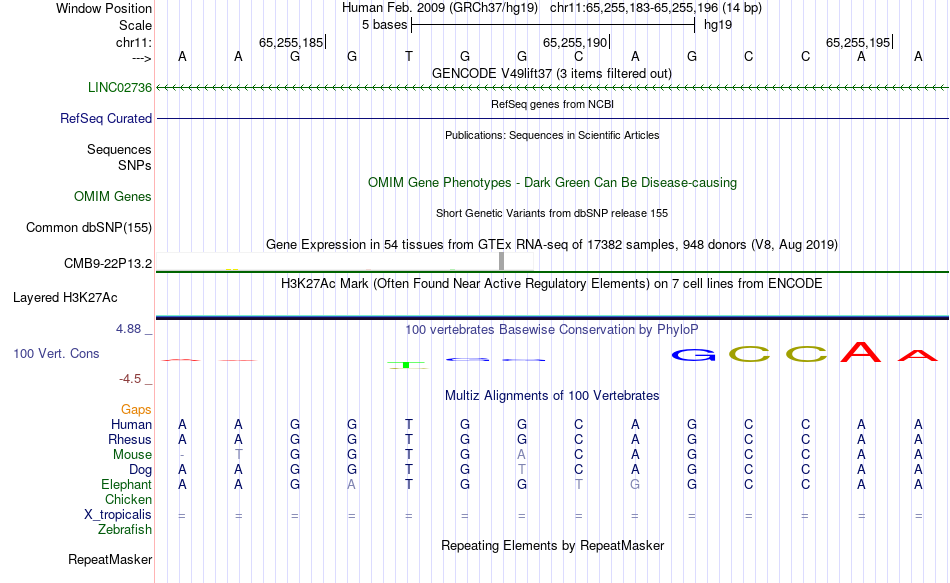Click the orange Gaps label
Viewport: 950px width, 583px height.
click(136, 410)
